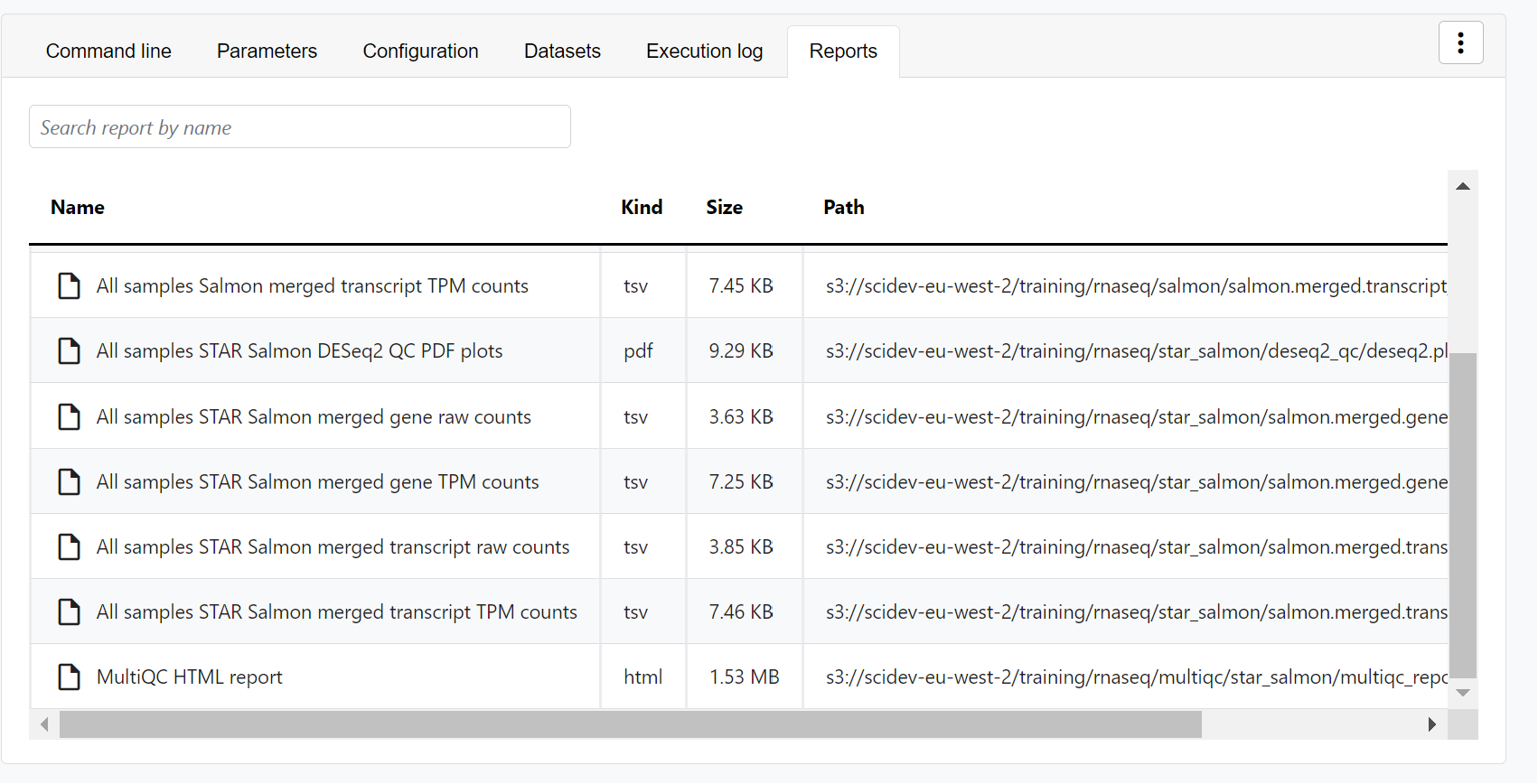Click file icon beside DESeq2 QC PDF plots
This screenshot has width=1538, height=784.
point(69,351)
